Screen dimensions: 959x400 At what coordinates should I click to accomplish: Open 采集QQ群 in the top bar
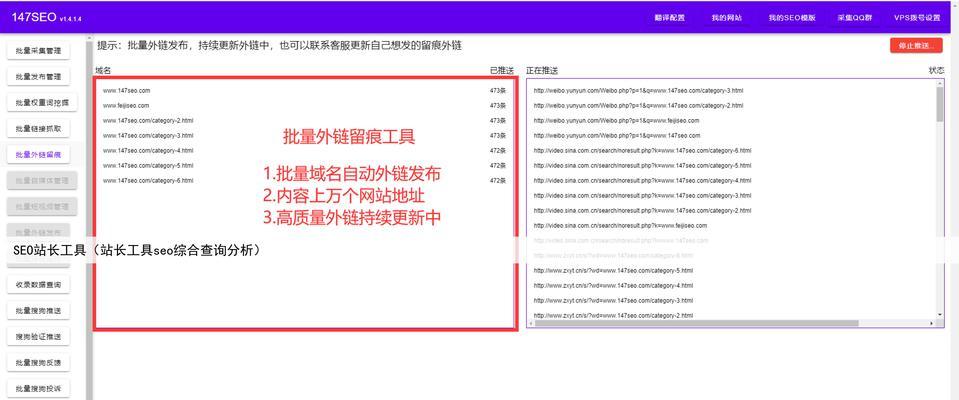tap(854, 18)
